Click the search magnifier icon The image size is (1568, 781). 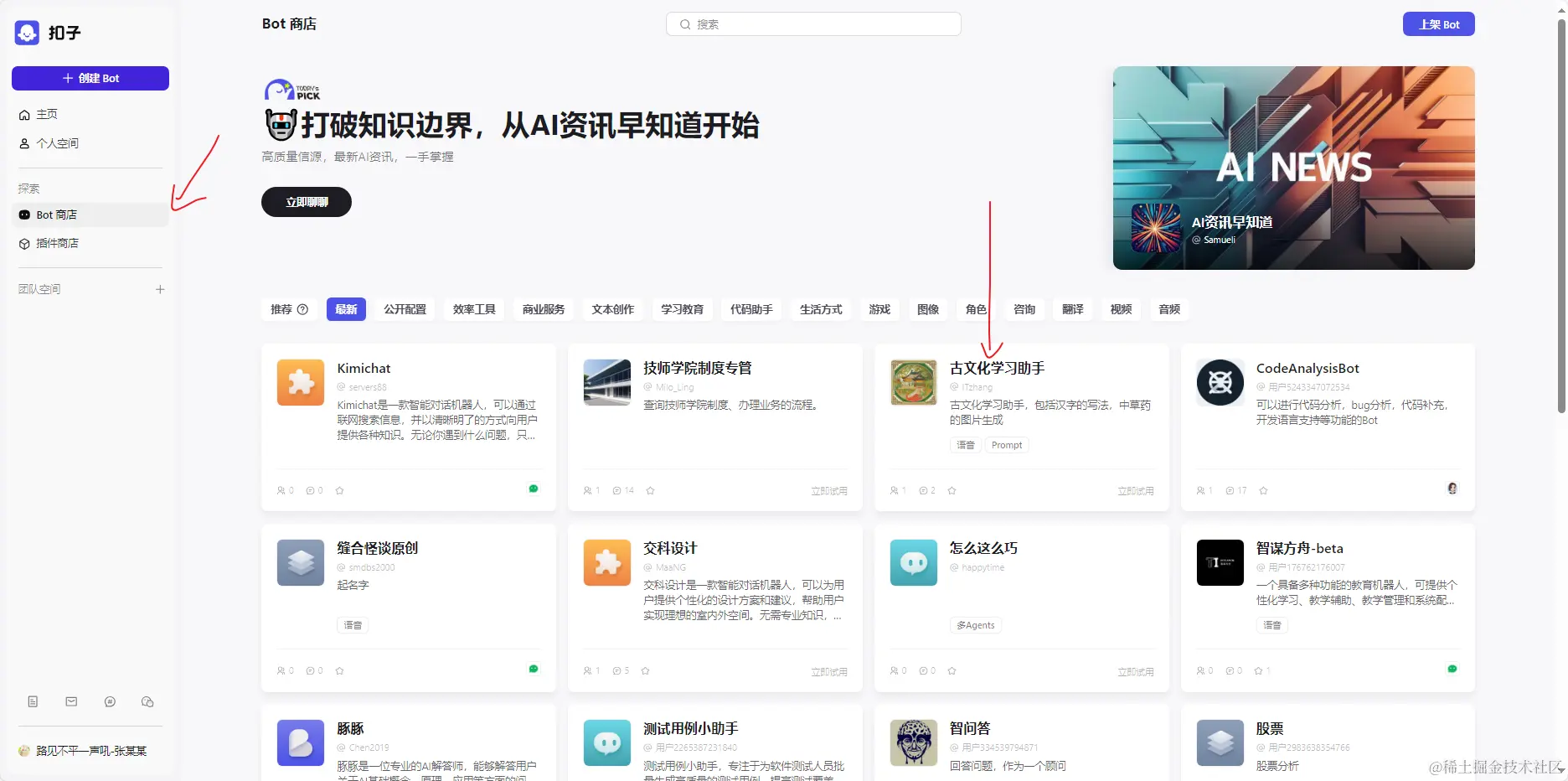pyautogui.click(x=685, y=24)
